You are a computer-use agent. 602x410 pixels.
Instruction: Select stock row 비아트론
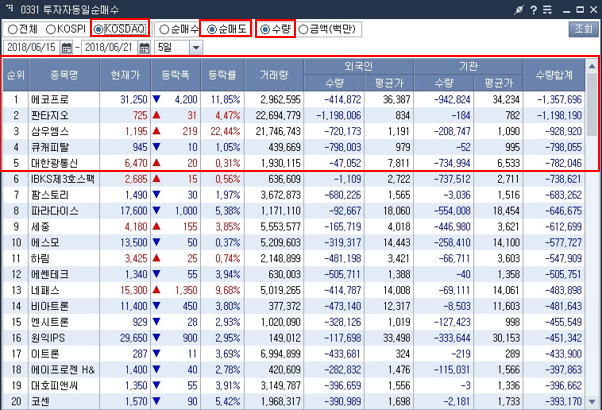294,306
